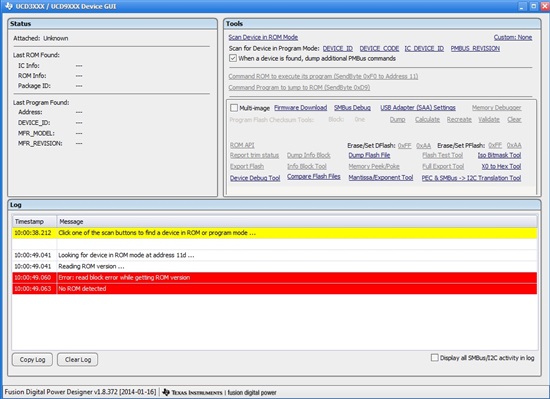Viewport: 550px width, 399px height.
Task: Click the Flash Test Tool link
Action: [443, 155]
